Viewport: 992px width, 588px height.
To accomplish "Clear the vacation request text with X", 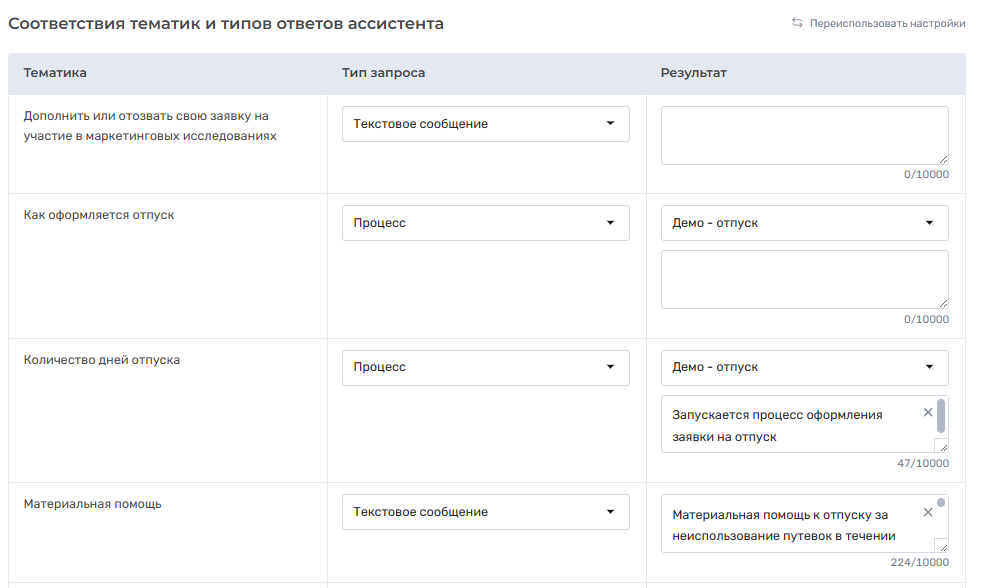I will [x=927, y=412].
